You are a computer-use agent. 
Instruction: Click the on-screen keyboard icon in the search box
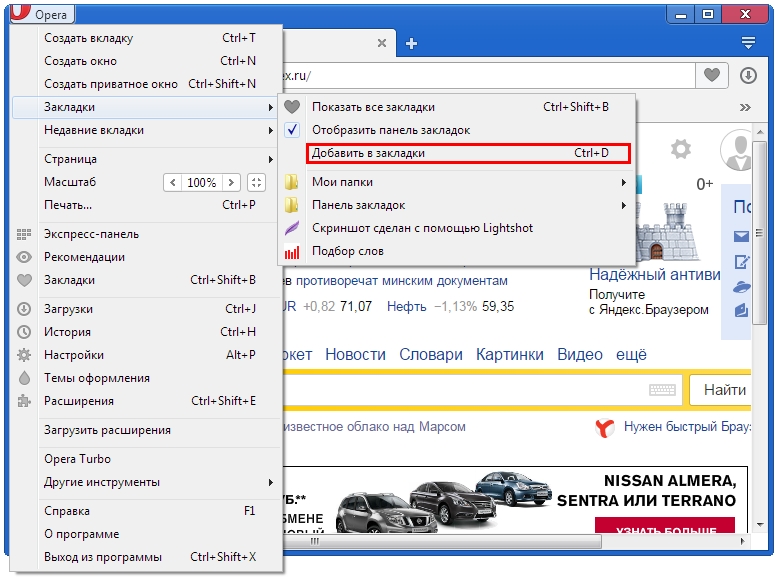pos(662,389)
